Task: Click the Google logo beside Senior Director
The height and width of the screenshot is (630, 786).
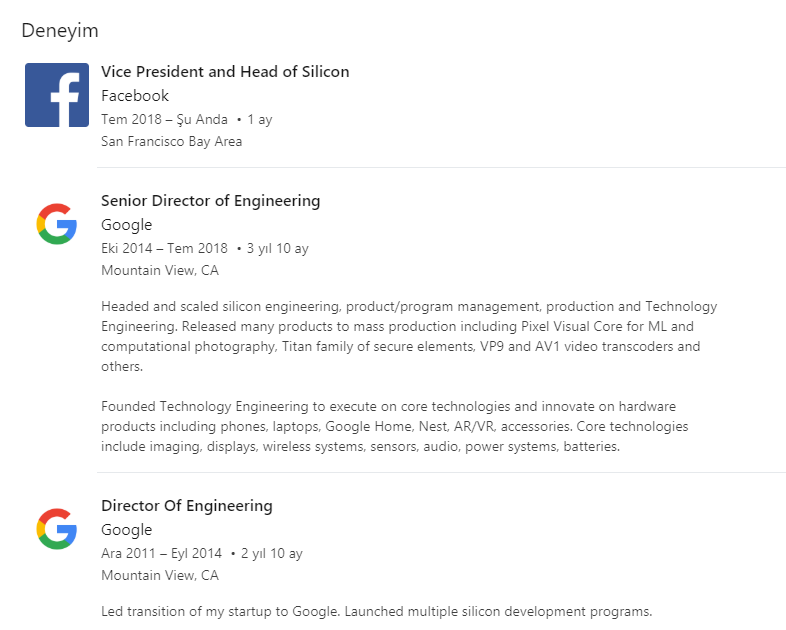Action: coord(57,224)
